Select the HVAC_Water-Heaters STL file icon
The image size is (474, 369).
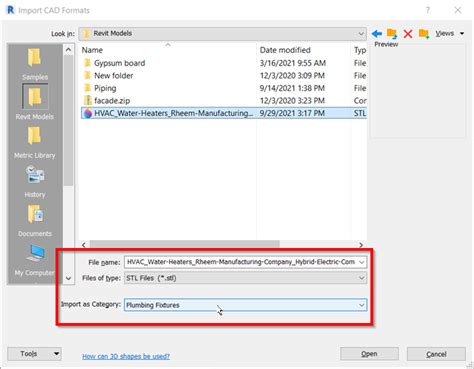88,113
